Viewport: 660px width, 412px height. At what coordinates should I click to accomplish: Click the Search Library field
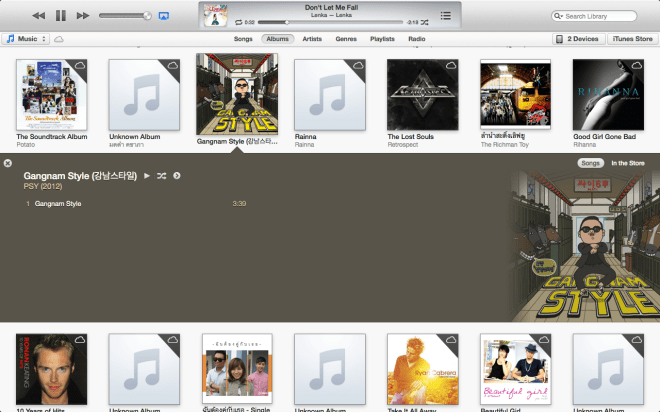click(600, 16)
